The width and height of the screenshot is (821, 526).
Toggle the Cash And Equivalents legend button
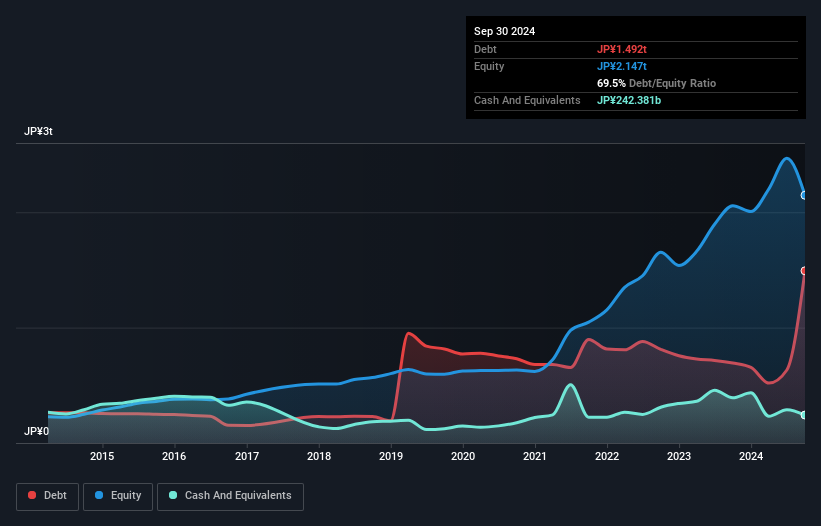tap(230, 496)
